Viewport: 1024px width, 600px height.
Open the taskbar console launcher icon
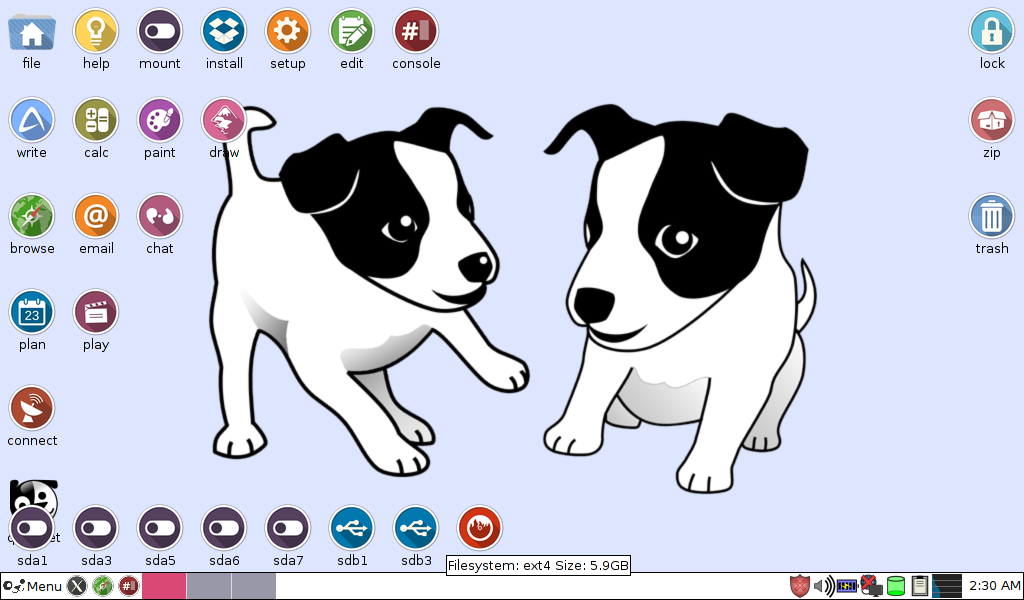[129, 586]
